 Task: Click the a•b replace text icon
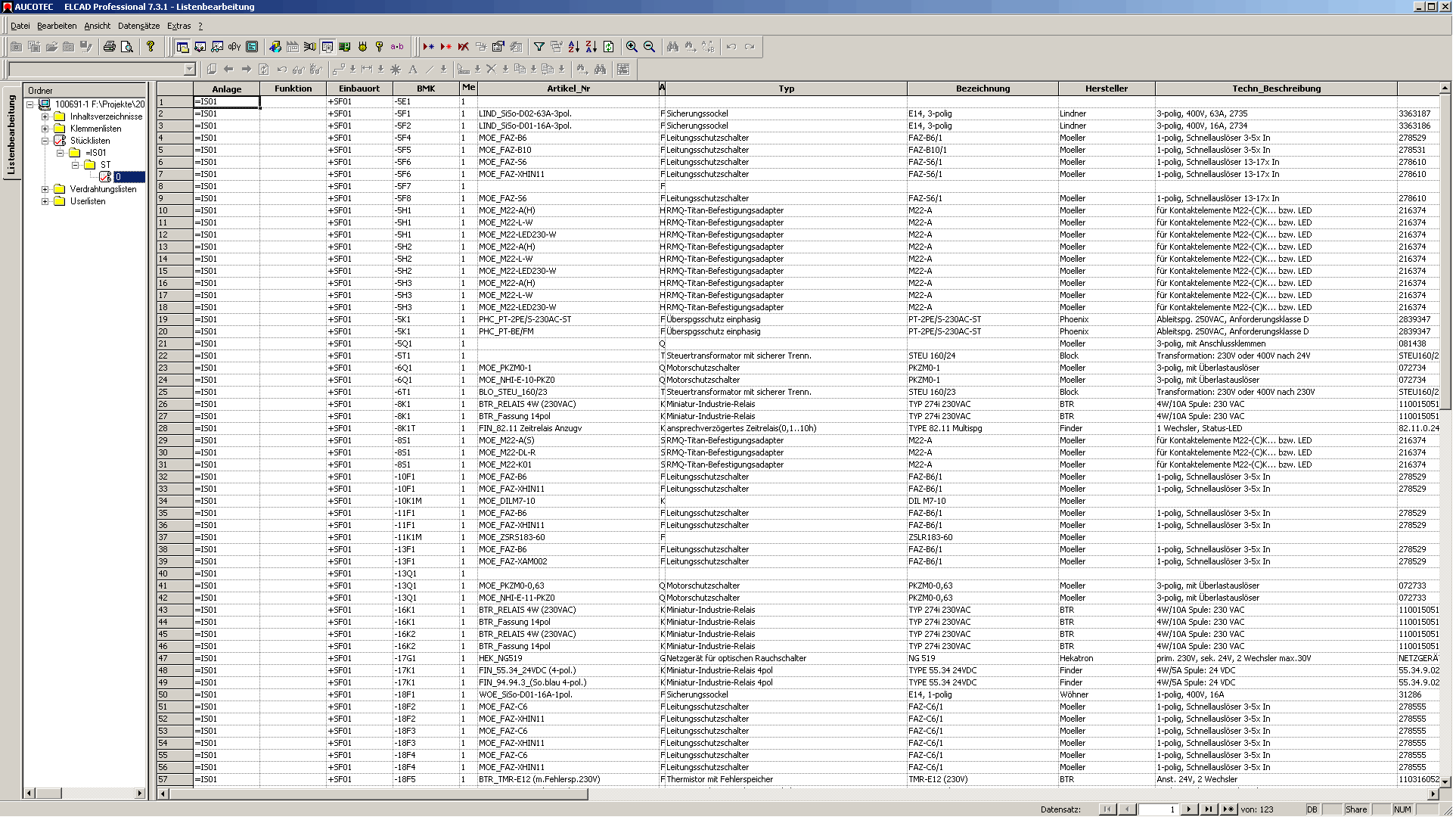[397, 47]
